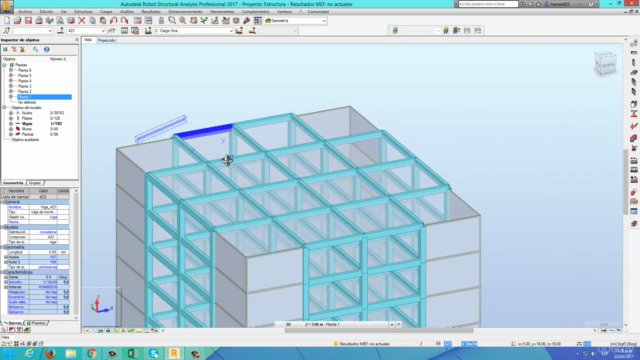Switch to the Proyección view tab
The width and height of the screenshot is (640, 360).
[107, 40]
